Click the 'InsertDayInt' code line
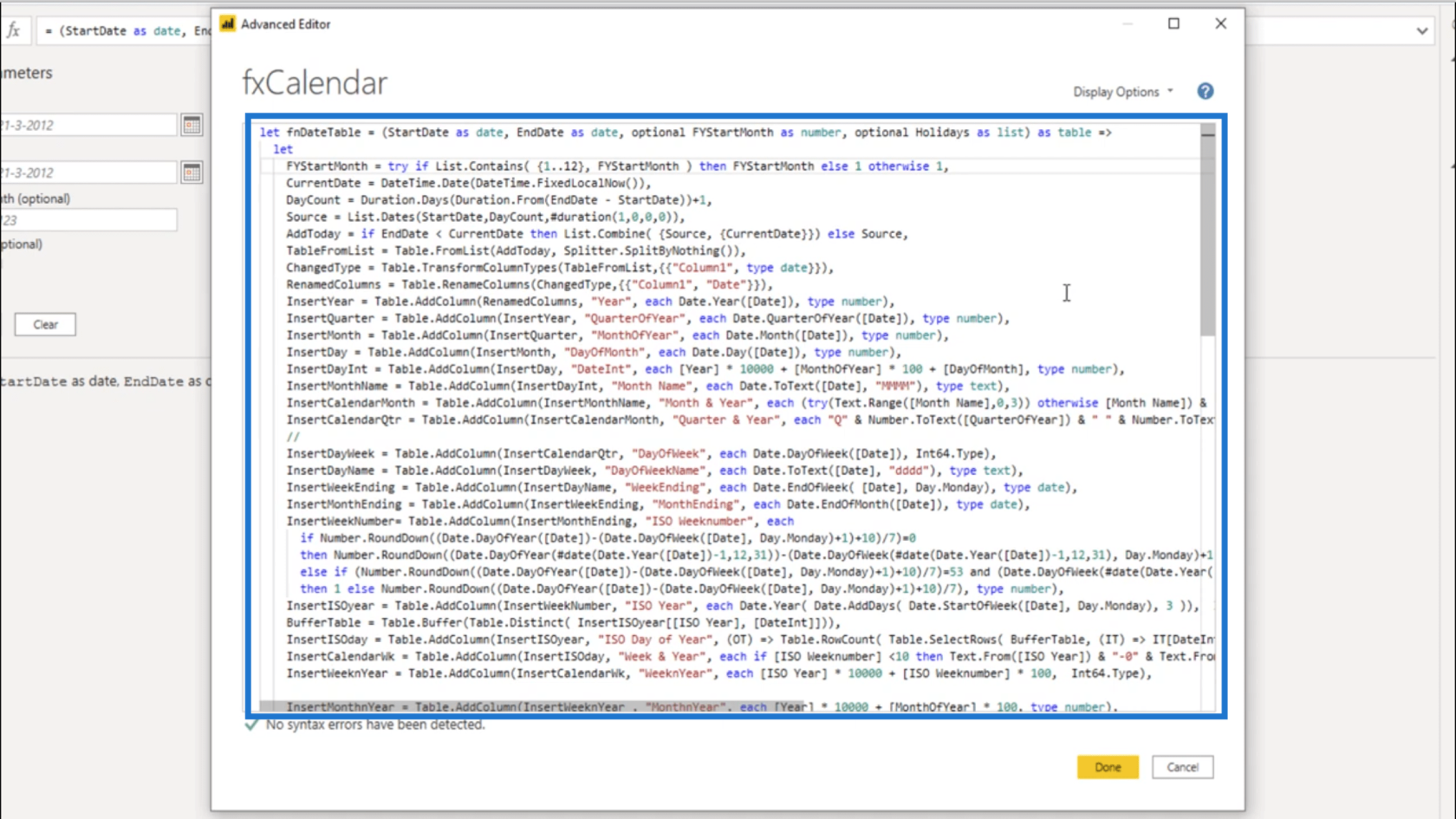This screenshot has width=1456, height=819. tap(705, 369)
